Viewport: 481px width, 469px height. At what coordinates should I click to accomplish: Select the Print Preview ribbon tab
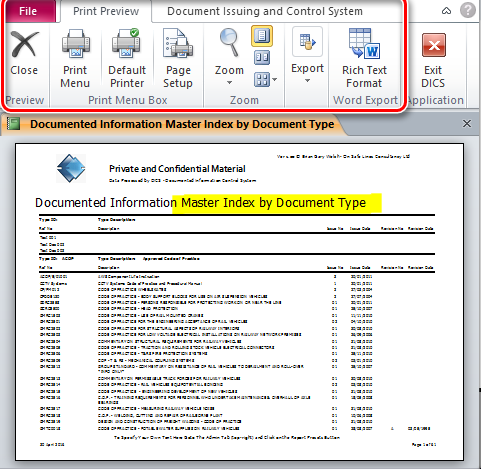(x=106, y=11)
